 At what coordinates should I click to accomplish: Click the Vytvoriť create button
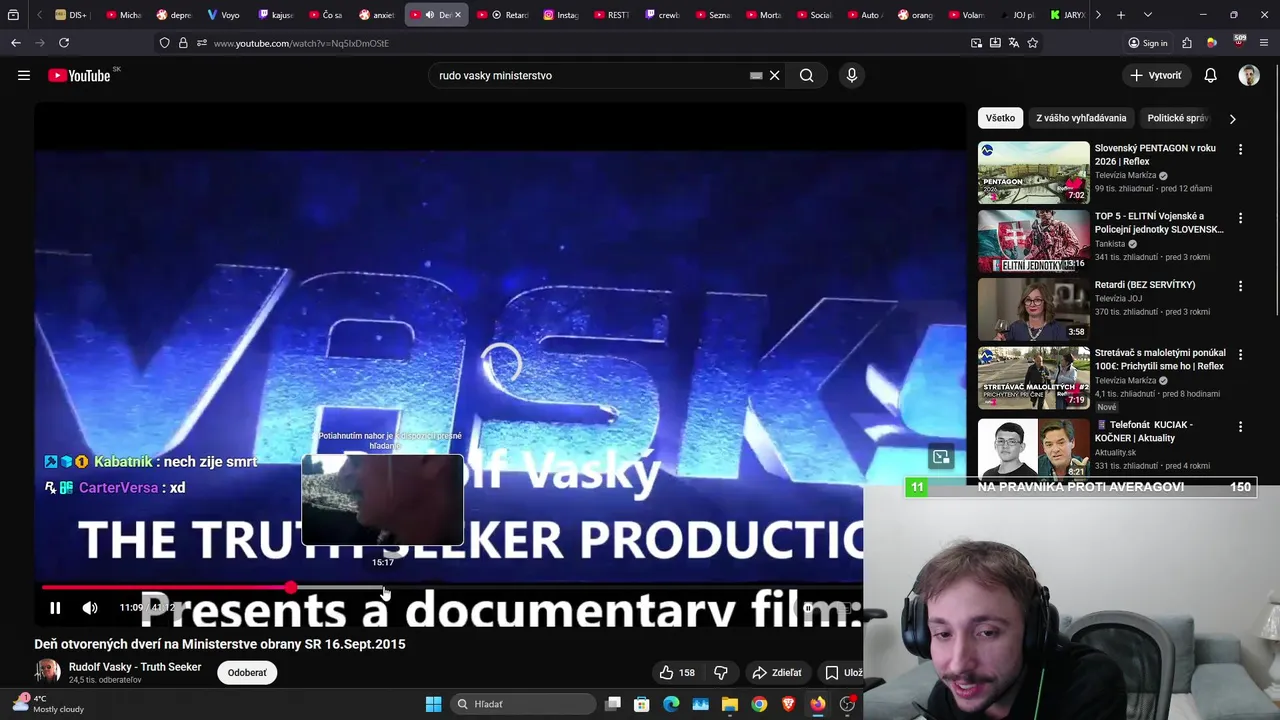point(1156,75)
